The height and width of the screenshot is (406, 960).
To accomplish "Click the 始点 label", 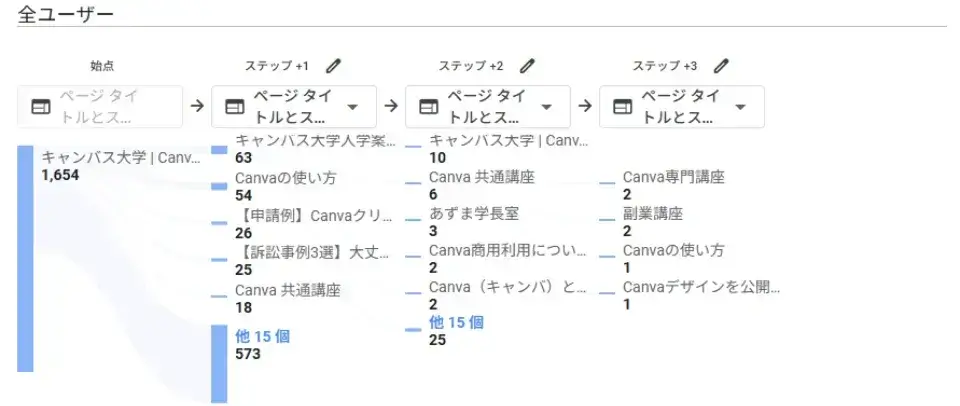I will (102, 66).
